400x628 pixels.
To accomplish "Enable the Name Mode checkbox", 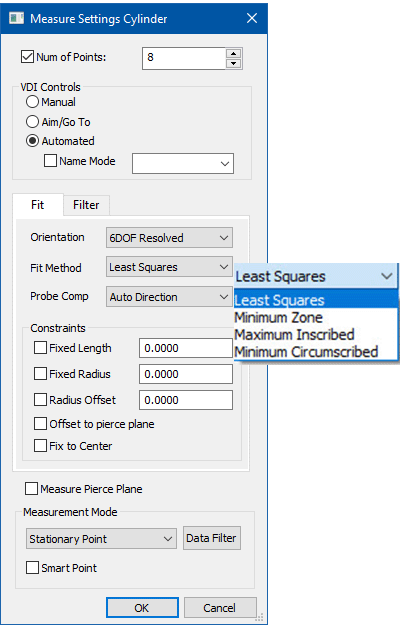I will (x=50, y=161).
